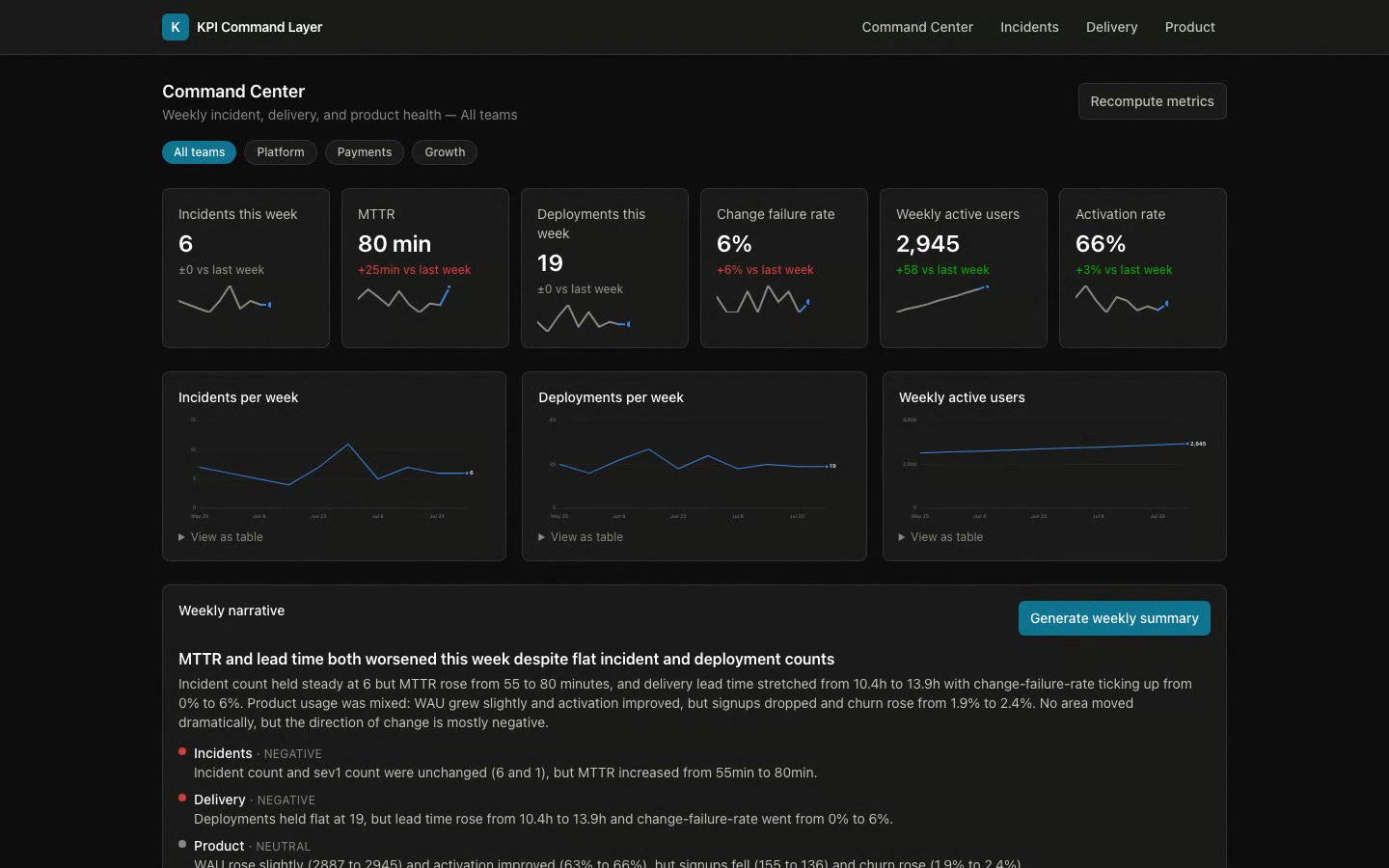
Task: Select the All teams filter chip
Action: point(199,152)
